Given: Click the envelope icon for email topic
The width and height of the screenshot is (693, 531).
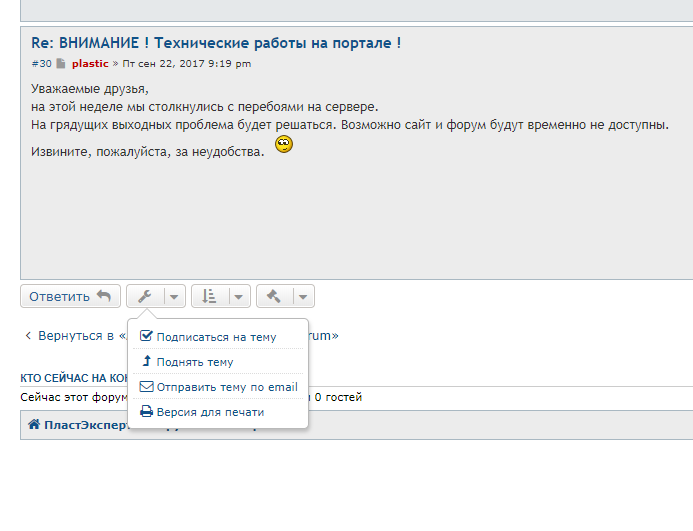Looking at the screenshot, I should pos(147,387).
